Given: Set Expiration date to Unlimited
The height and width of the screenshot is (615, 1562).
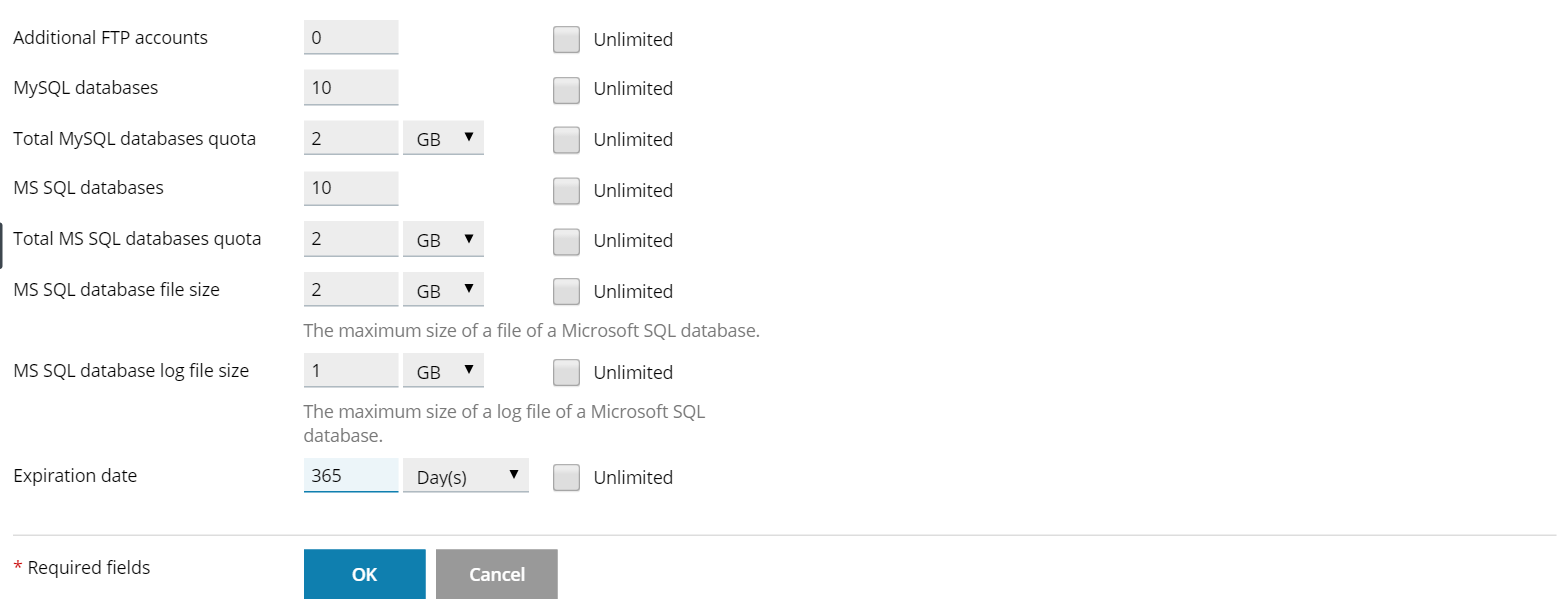Looking at the screenshot, I should point(566,478).
